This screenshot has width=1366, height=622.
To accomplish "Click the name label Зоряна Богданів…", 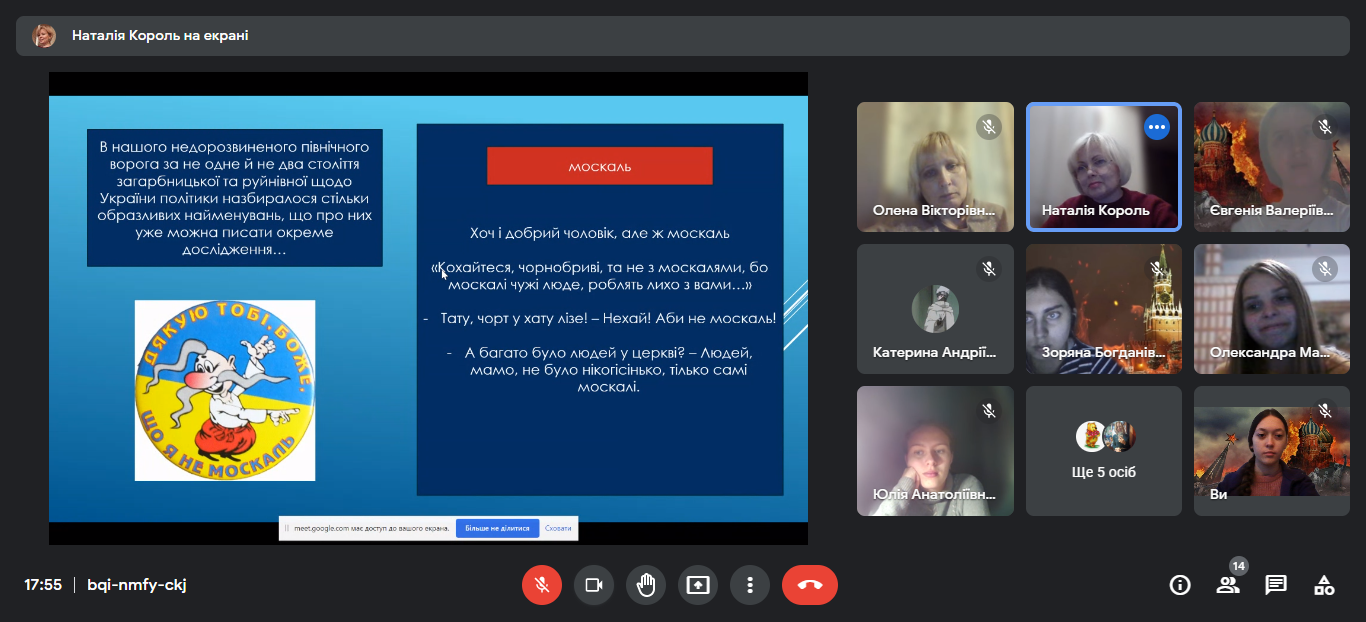I will click(x=1104, y=353).
